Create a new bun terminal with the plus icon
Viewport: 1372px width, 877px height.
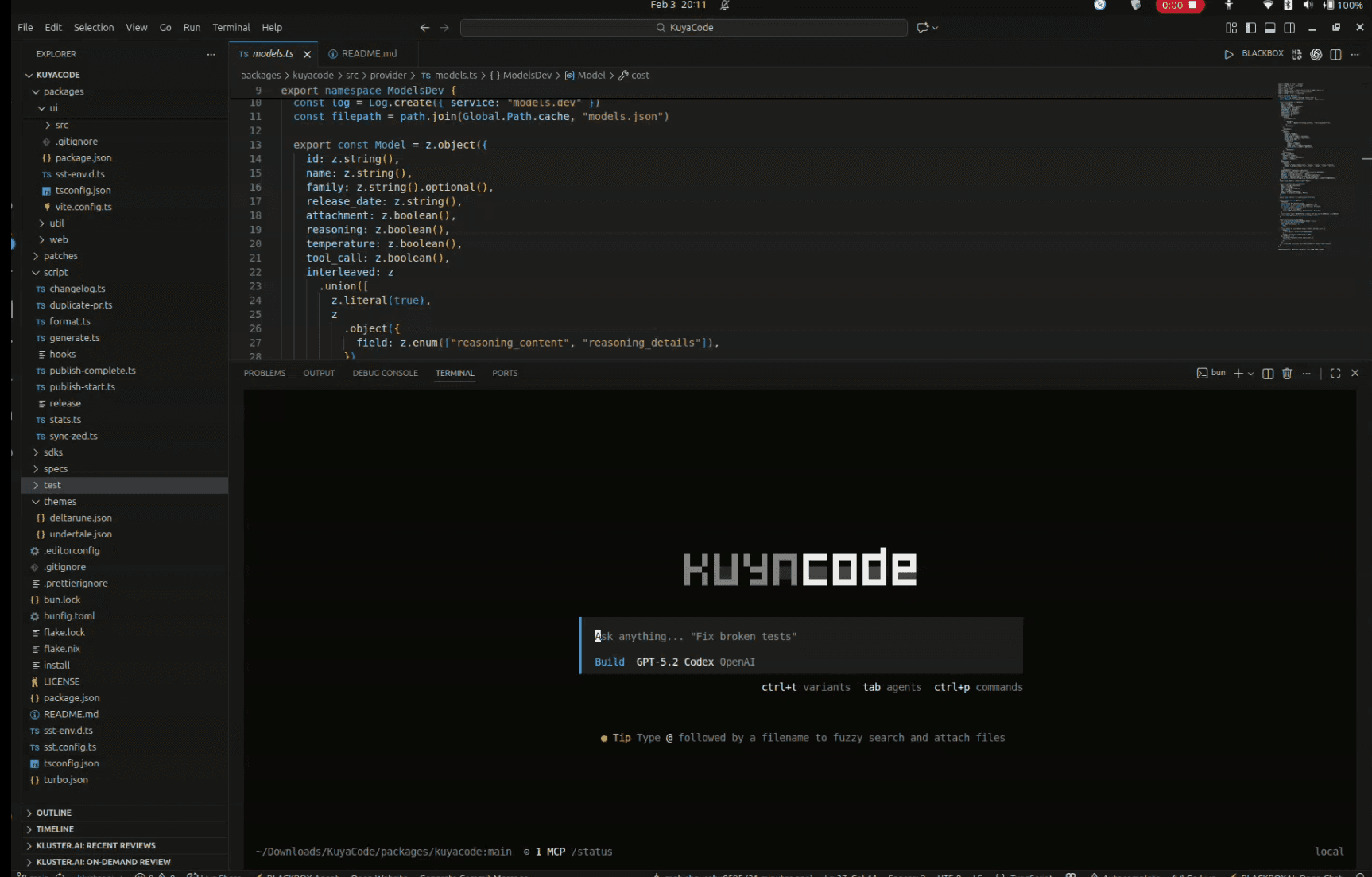(1238, 374)
